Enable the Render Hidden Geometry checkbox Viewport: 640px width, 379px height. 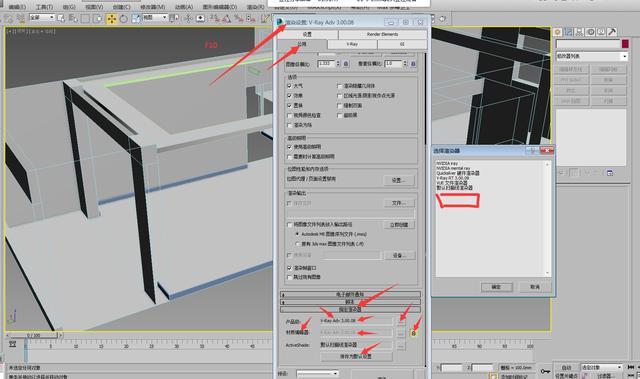pos(340,86)
